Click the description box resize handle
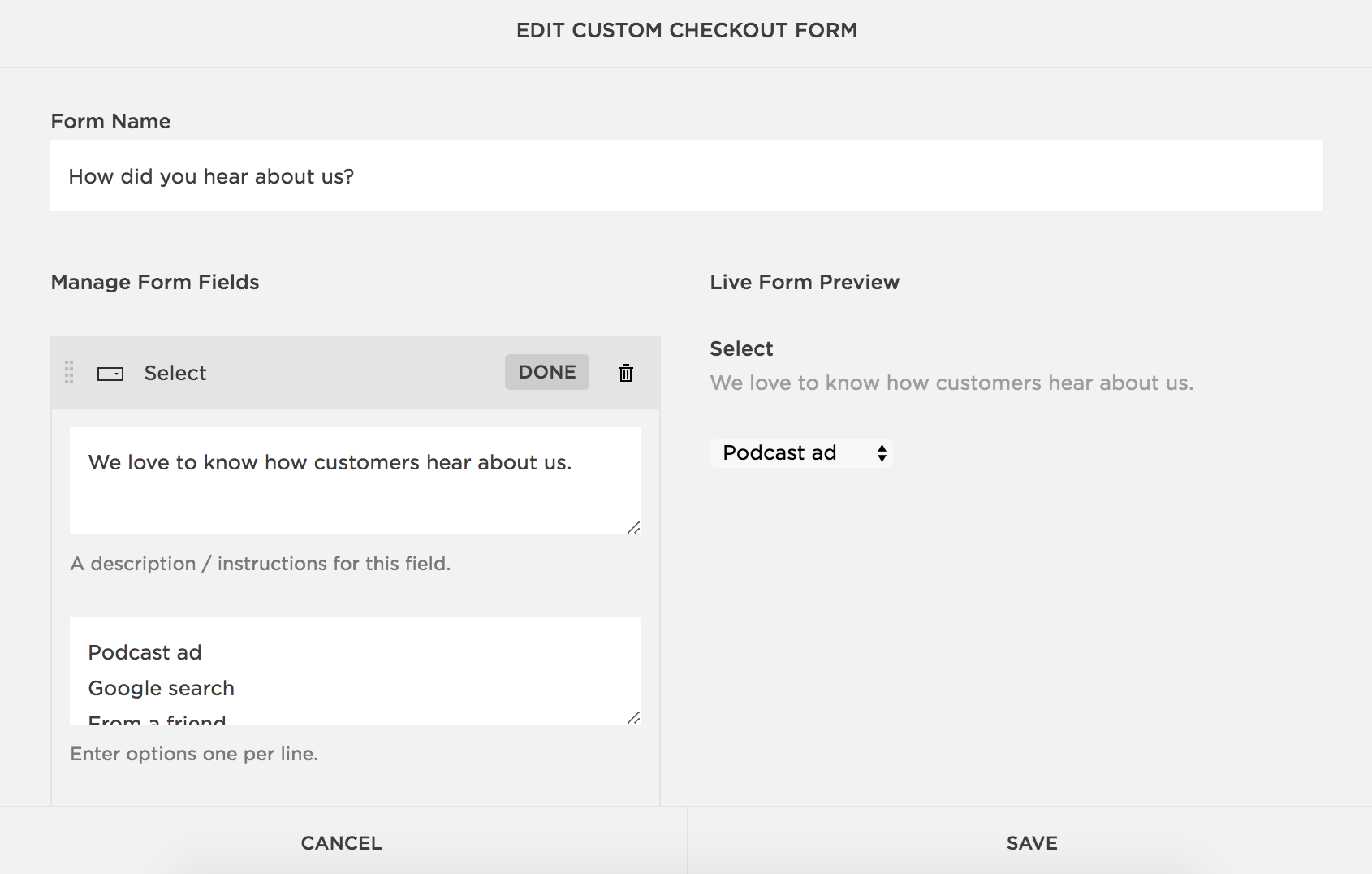Image resolution: width=1372 pixels, height=874 pixels. tap(634, 528)
